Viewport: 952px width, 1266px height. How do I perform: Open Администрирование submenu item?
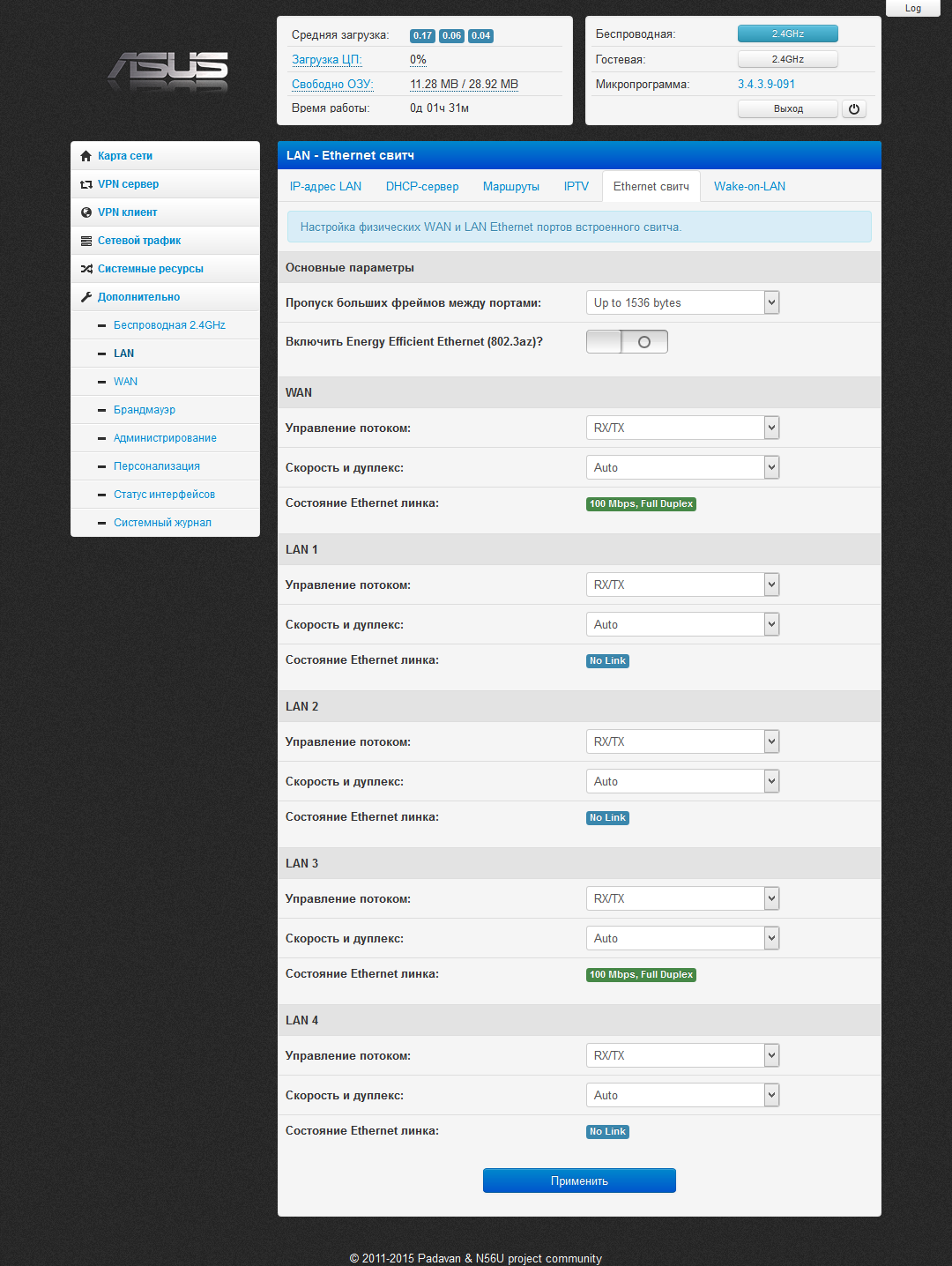pyautogui.click(x=165, y=438)
